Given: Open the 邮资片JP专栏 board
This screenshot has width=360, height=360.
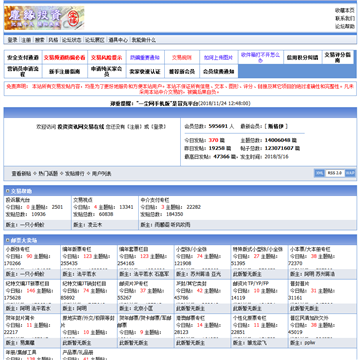Looking at the screenshot, I should (134, 284).
